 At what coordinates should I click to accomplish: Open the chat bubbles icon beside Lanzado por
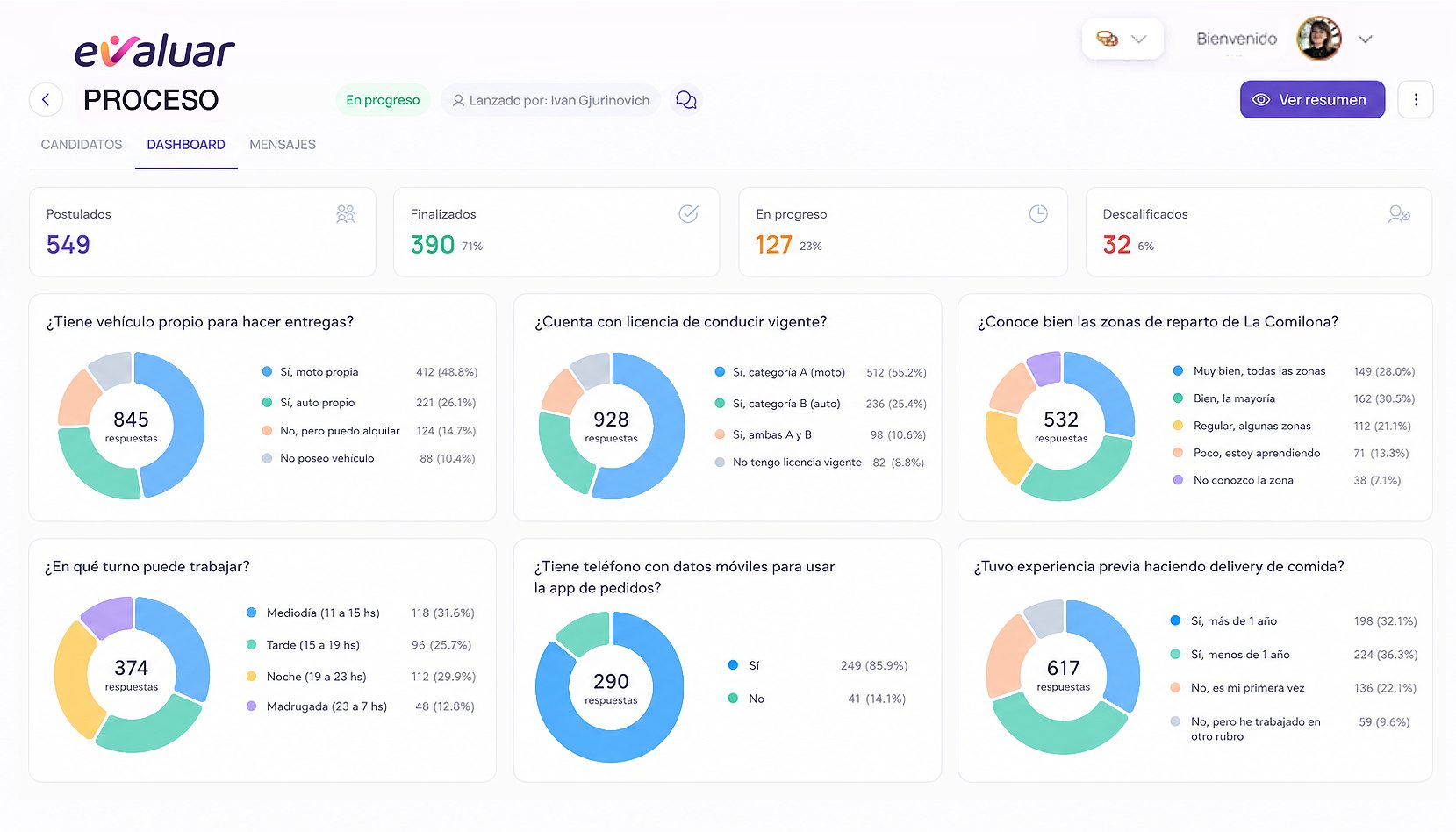(x=686, y=100)
